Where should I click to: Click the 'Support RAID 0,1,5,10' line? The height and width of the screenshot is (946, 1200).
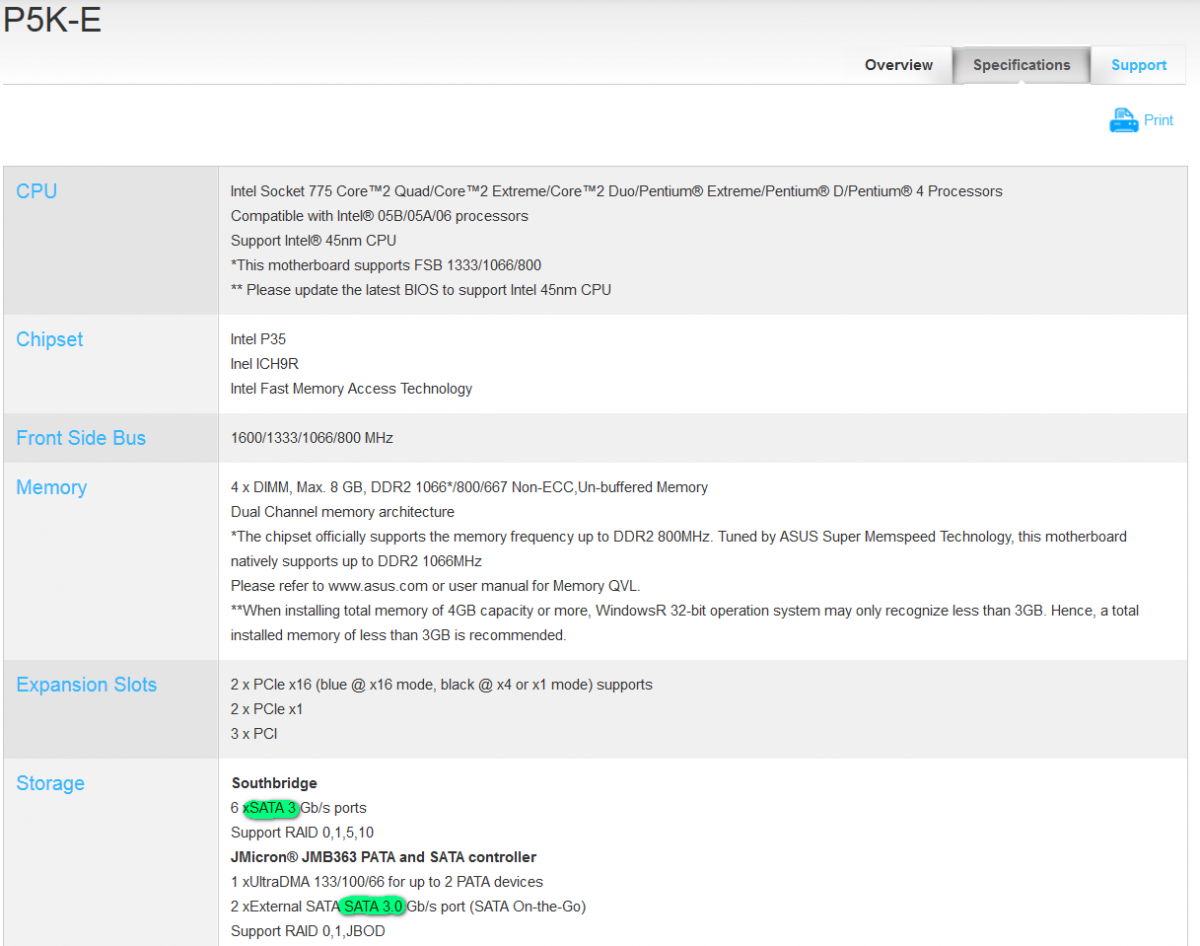click(x=302, y=832)
